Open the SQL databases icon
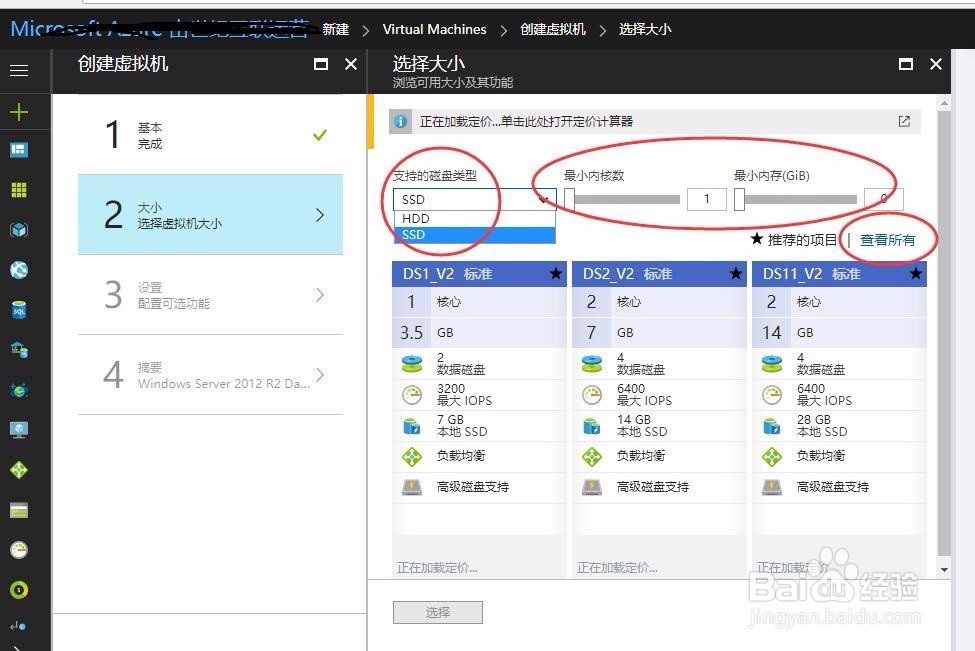 click(x=19, y=310)
